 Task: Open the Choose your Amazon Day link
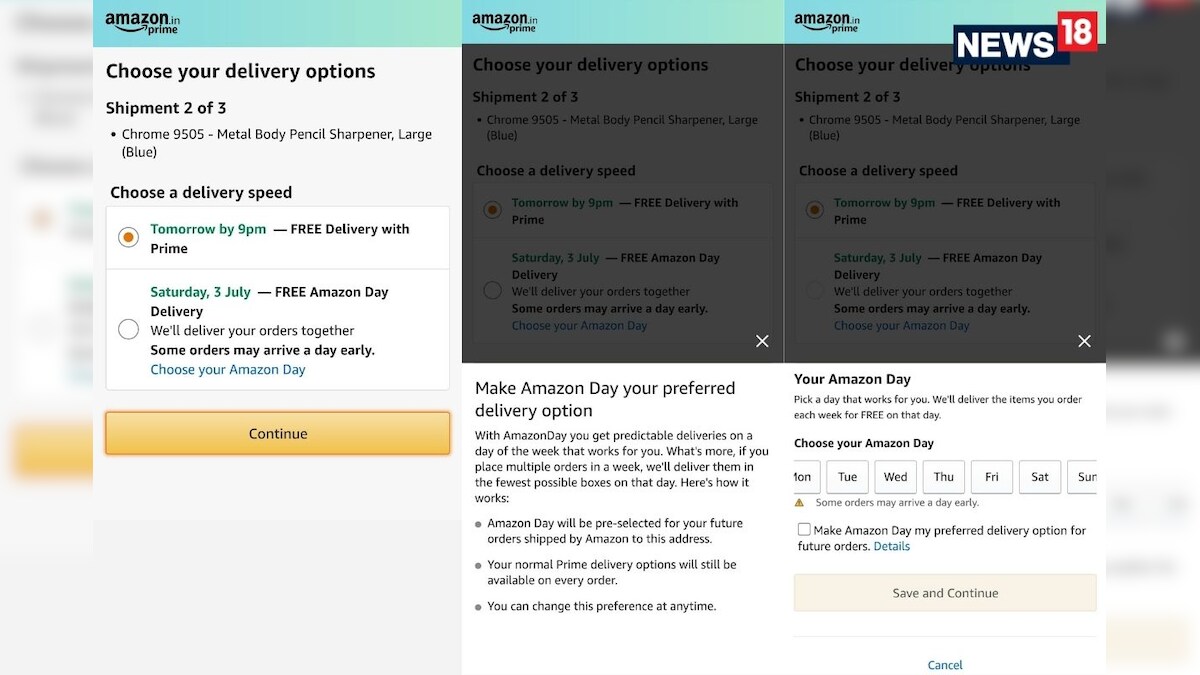pyautogui.click(x=227, y=369)
